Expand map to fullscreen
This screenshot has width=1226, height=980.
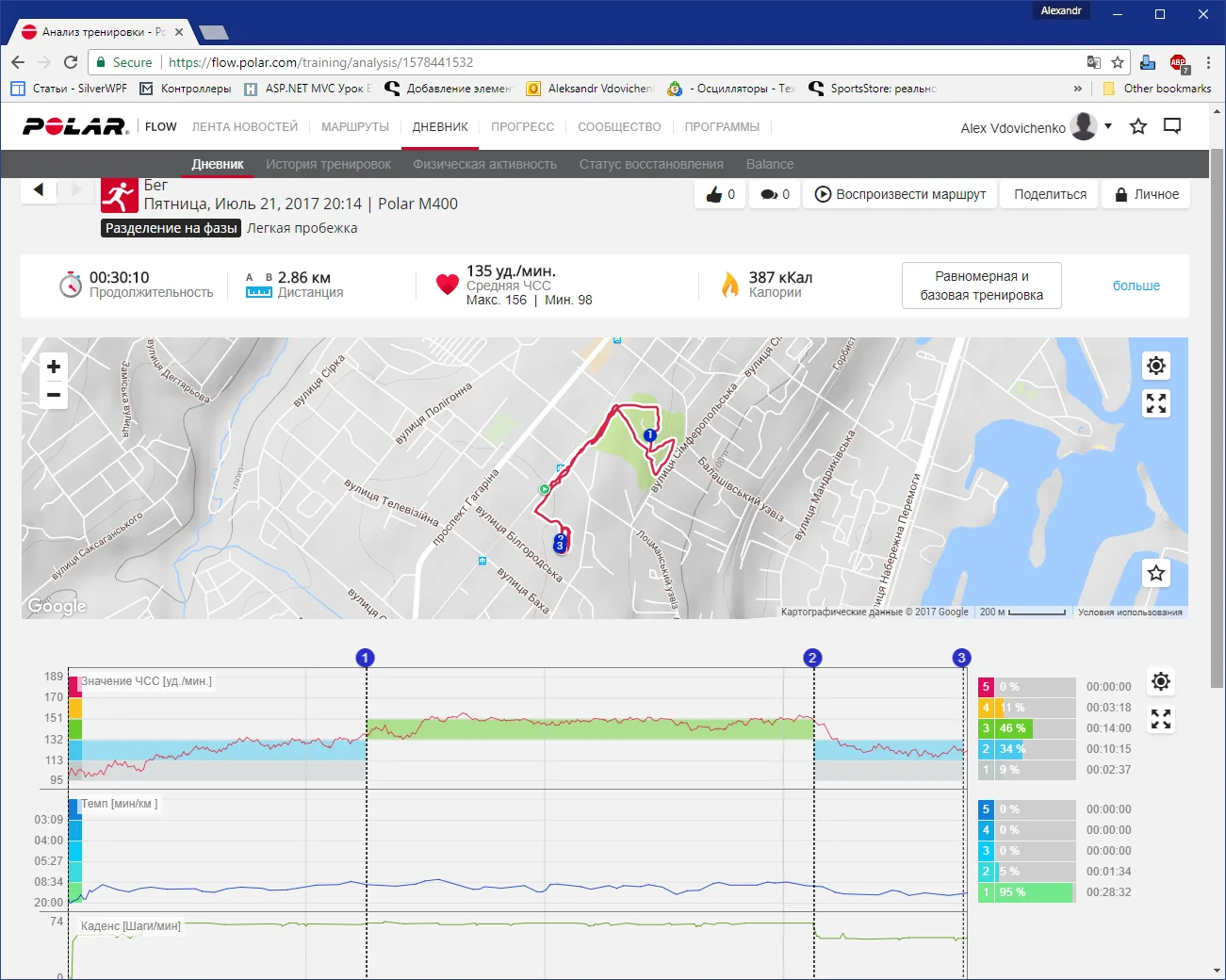pyautogui.click(x=1156, y=403)
